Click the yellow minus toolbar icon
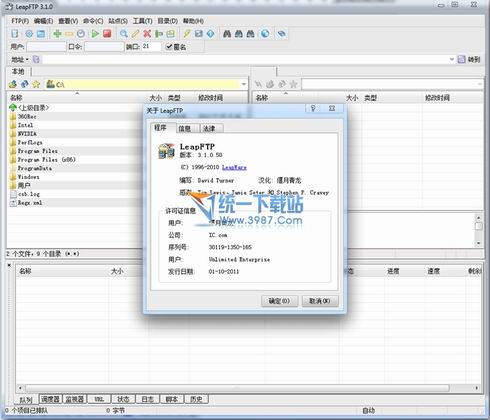Image resolution: width=490 pixels, height=420 pixels. [69, 34]
